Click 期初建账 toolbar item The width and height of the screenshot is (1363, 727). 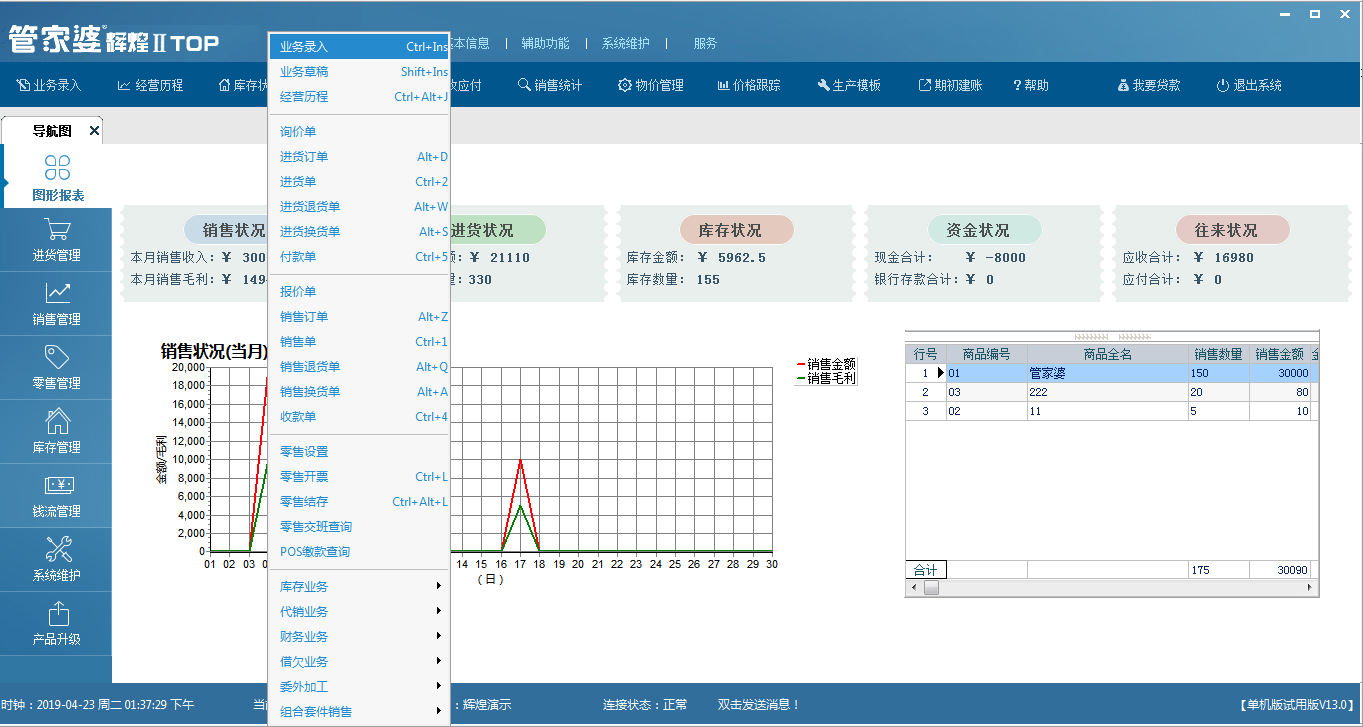coord(950,86)
